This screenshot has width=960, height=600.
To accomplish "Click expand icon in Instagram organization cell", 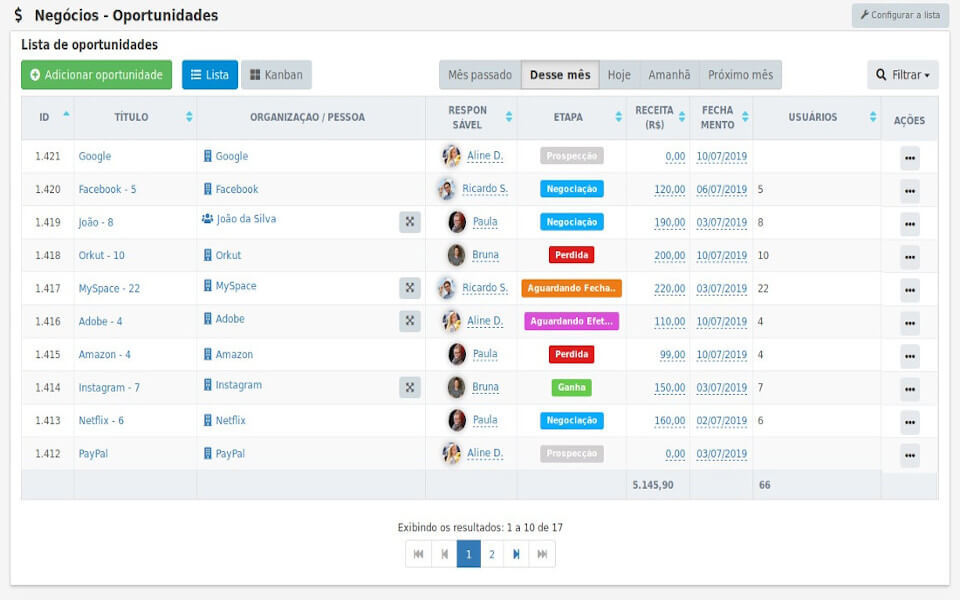I will 410,387.
